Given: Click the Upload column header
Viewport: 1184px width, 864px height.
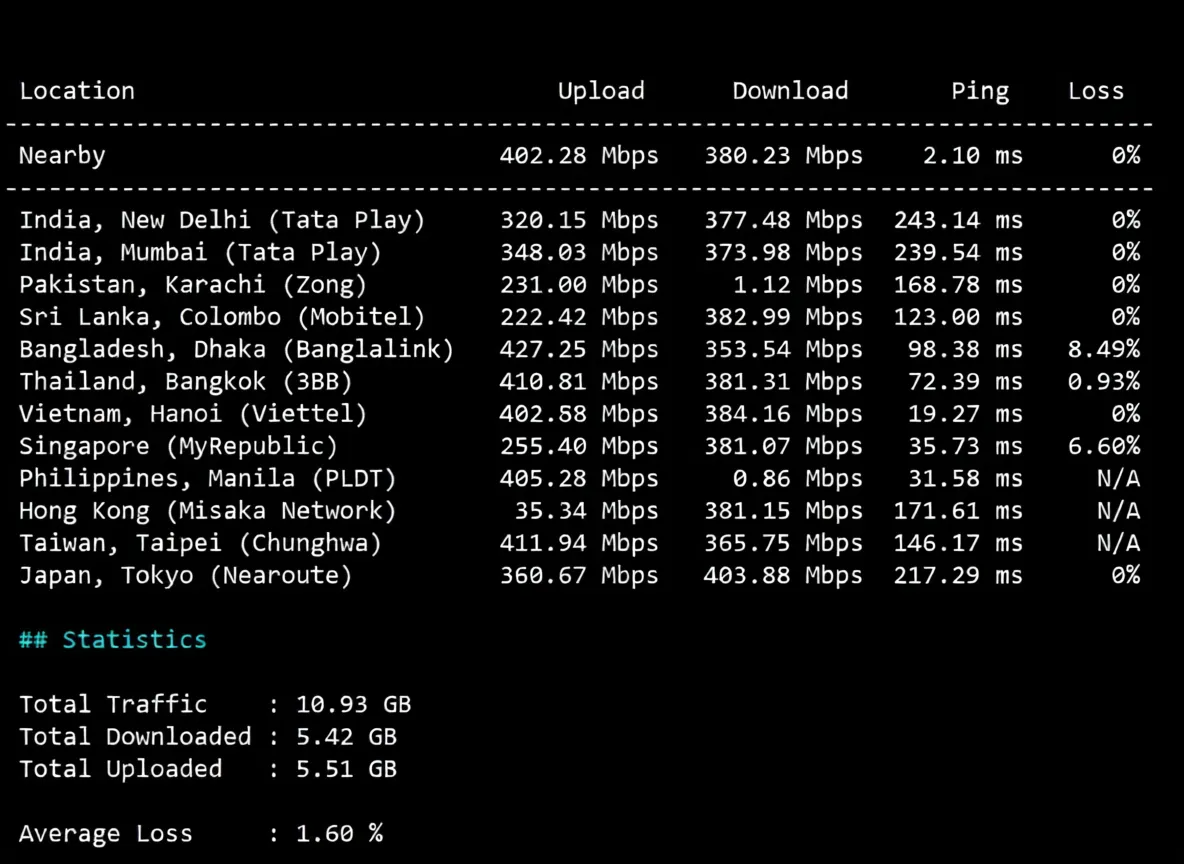Looking at the screenshot, I should 601,91.
